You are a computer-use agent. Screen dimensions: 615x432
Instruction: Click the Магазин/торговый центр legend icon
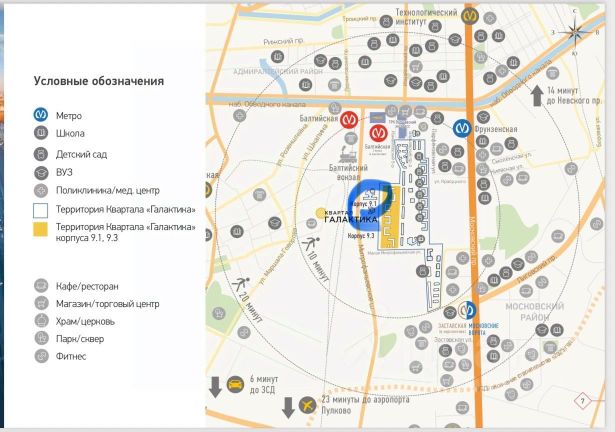(x=41, y=303)
